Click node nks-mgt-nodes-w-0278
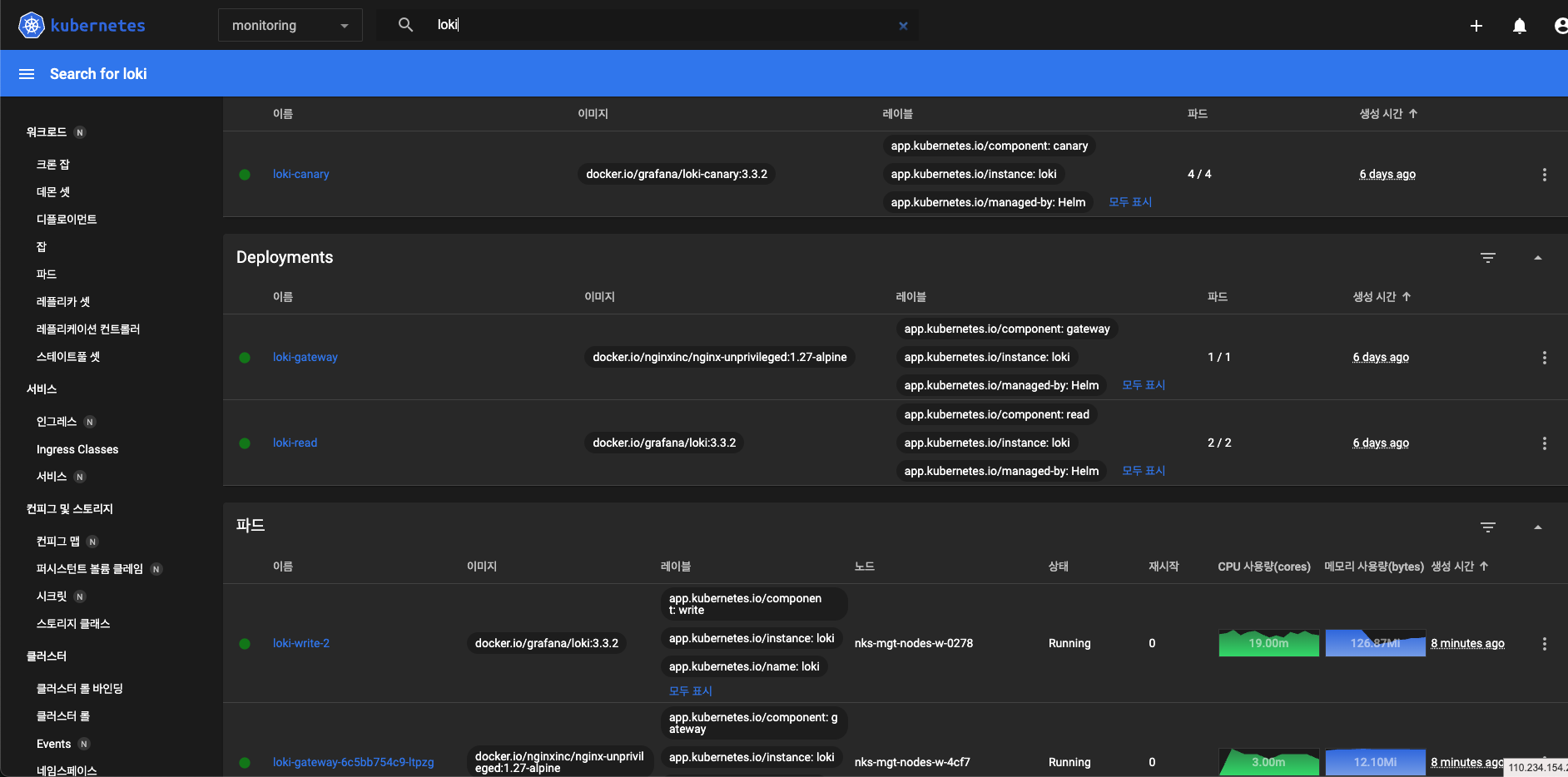The width and height of the screenshot is (1568, 777). pos(914,643)
